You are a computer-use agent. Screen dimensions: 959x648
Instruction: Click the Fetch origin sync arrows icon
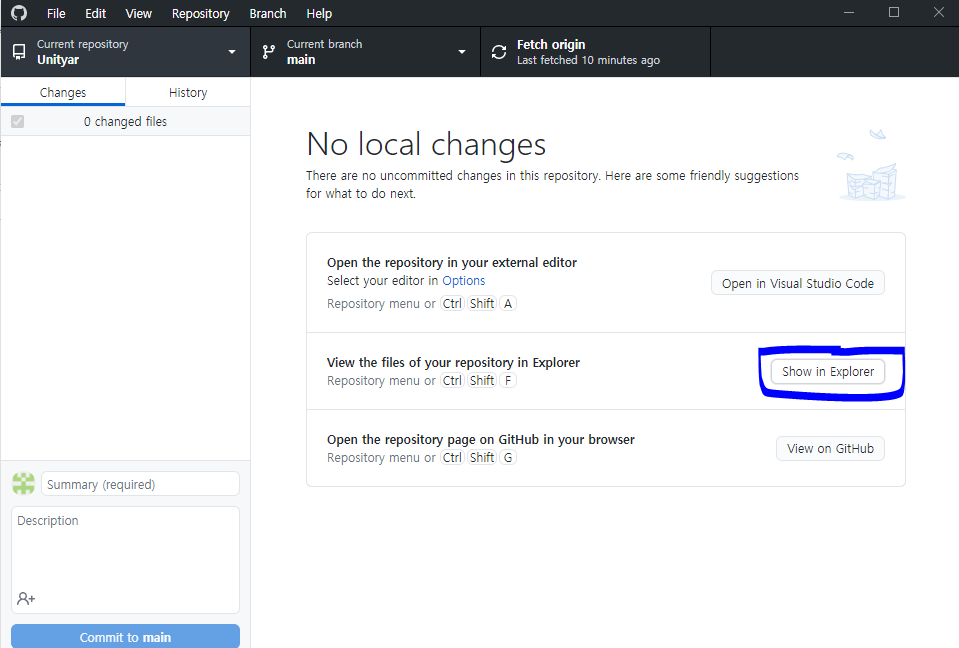(x=499, y=52)
